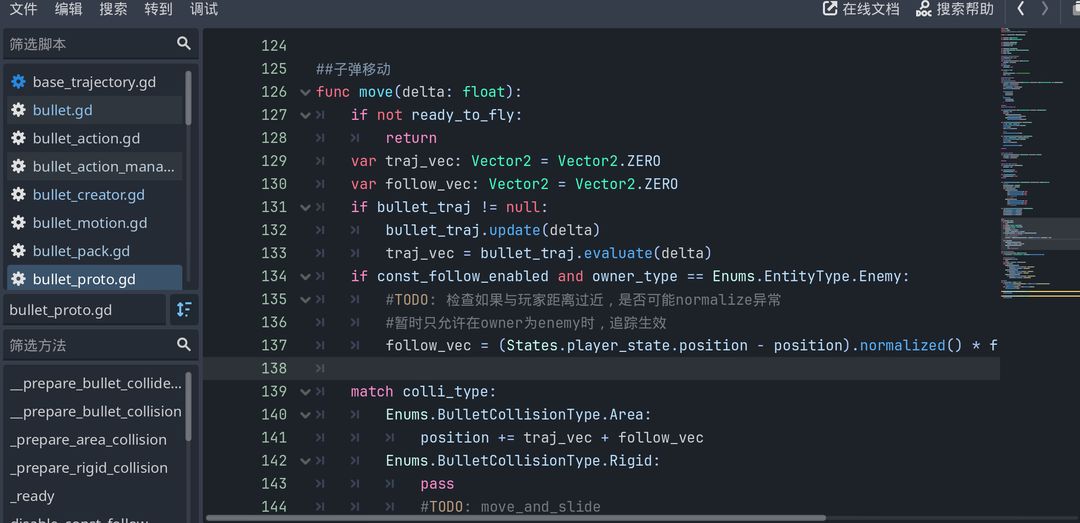Viewport: 1080px width, 523px height.
Task: Select bullet_motion.gd in script list
Action: [89, 223]
